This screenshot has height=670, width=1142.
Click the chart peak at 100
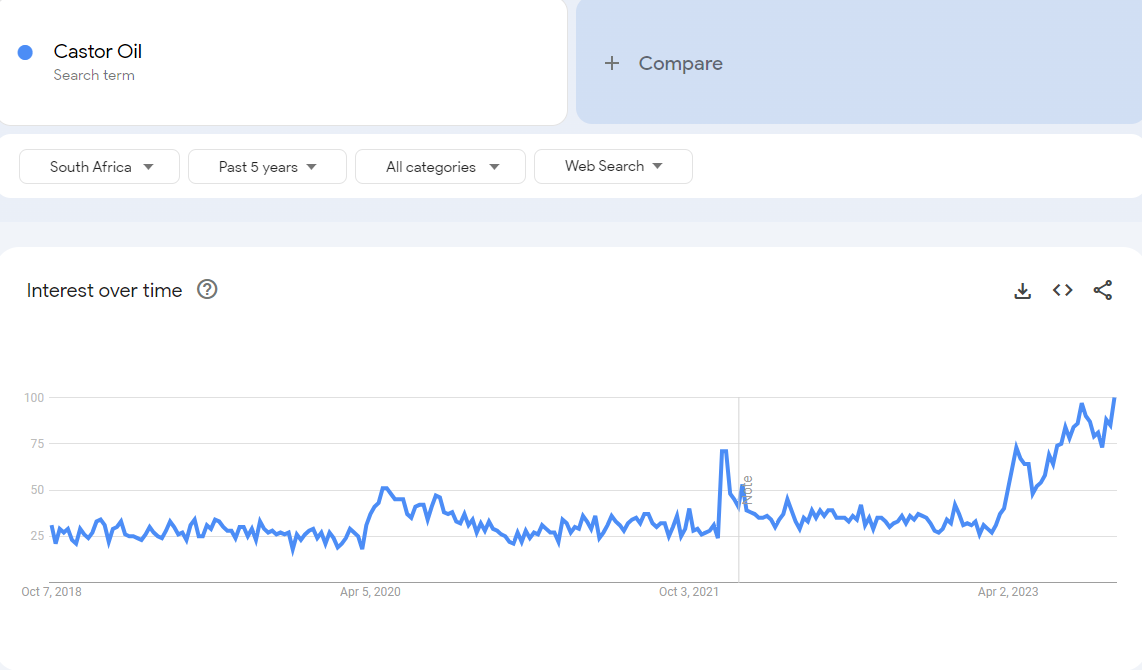(x=1114, y=398)
